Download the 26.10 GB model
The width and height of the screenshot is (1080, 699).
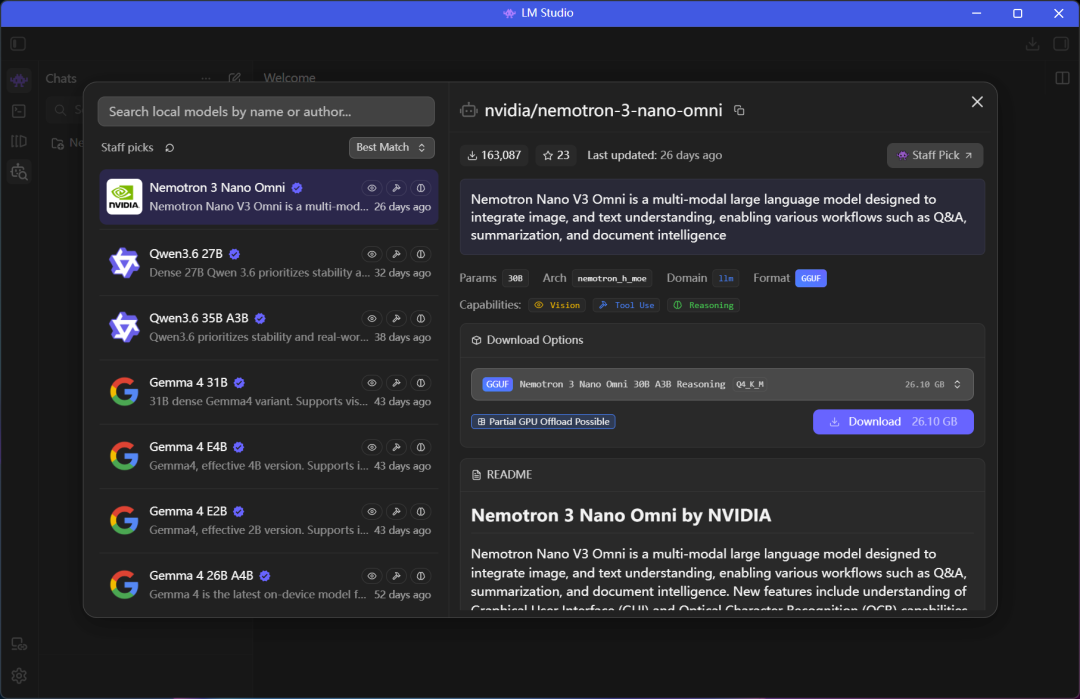[893, 421]
